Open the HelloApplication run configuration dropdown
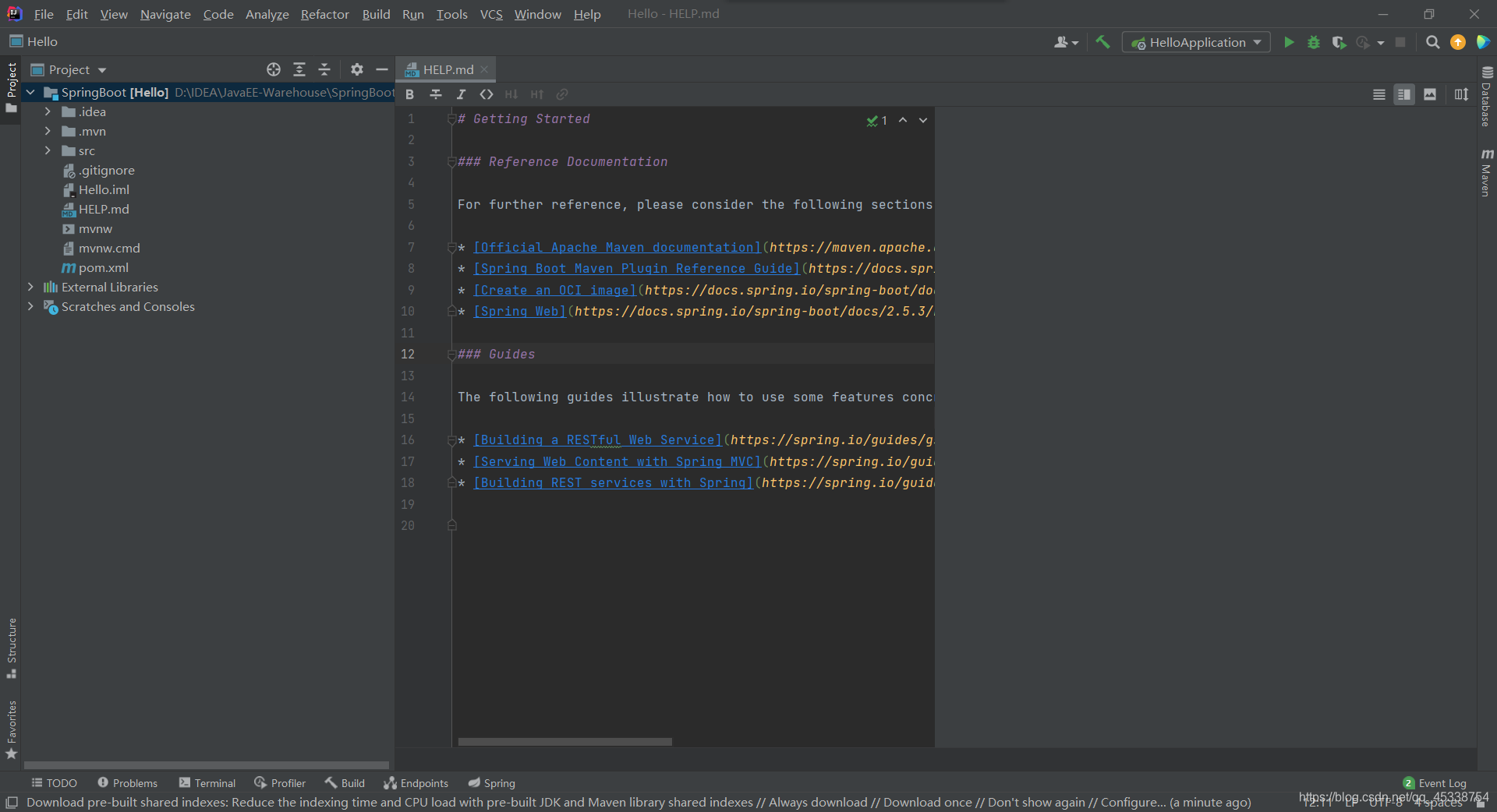Image resolution: width=1497 pixels, height=812 pixels. [1196, 42]
